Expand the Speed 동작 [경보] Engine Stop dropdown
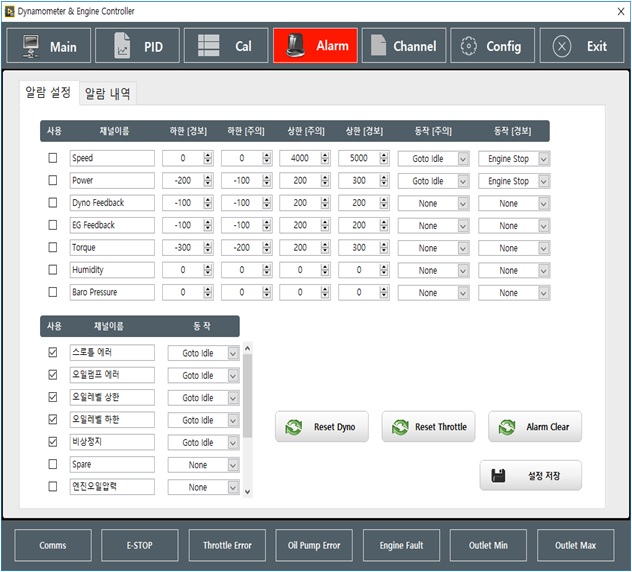Image resolution: width=632 pixels, height=572 pixels. [543, 158]
